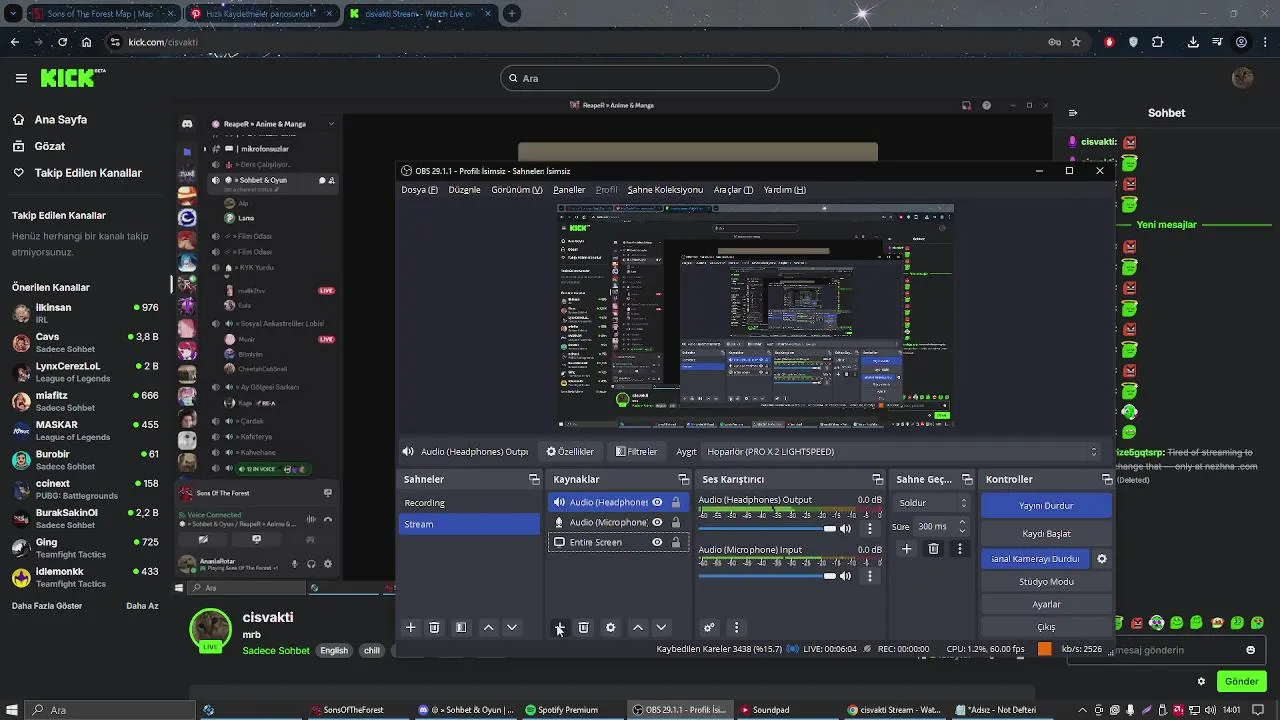This screenshot has width=1280, height=720.
Task: Open Audio (Headphones) Output channel options menu
Action: pos(869,528)
